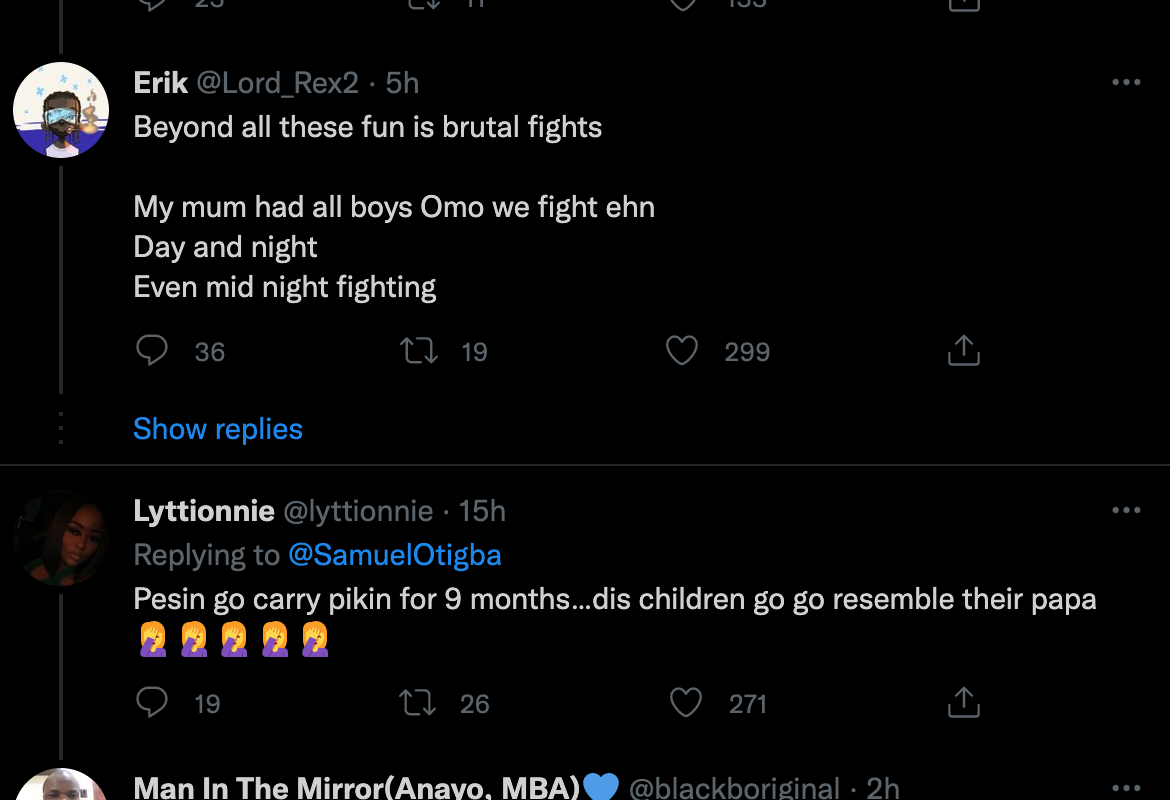Open more options for Lyttionnie's tweet

point(1126,511)
